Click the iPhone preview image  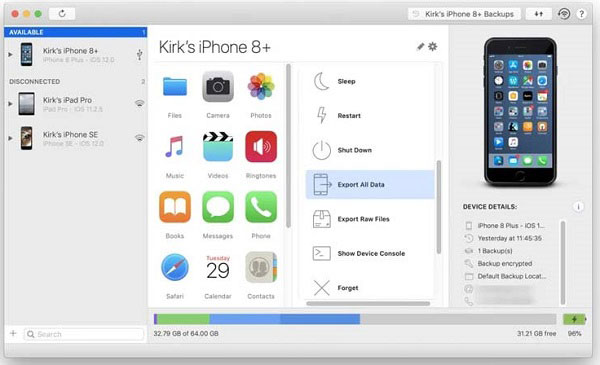coord(520,112)
